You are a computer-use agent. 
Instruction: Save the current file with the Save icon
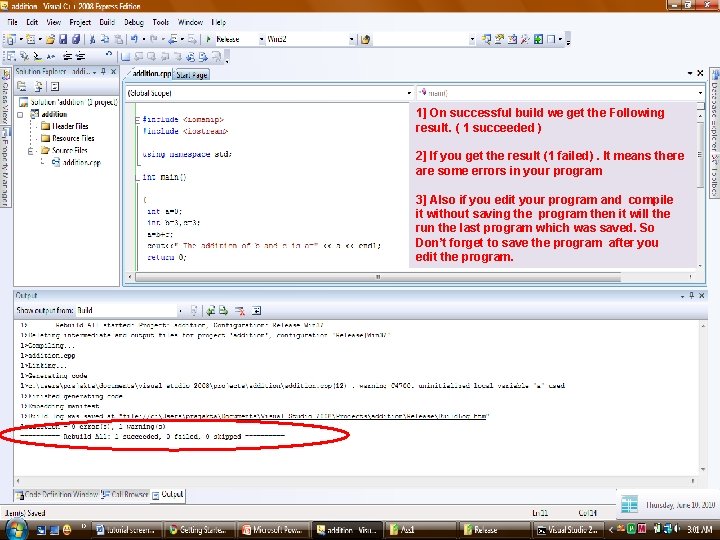(x=63, y=39)
